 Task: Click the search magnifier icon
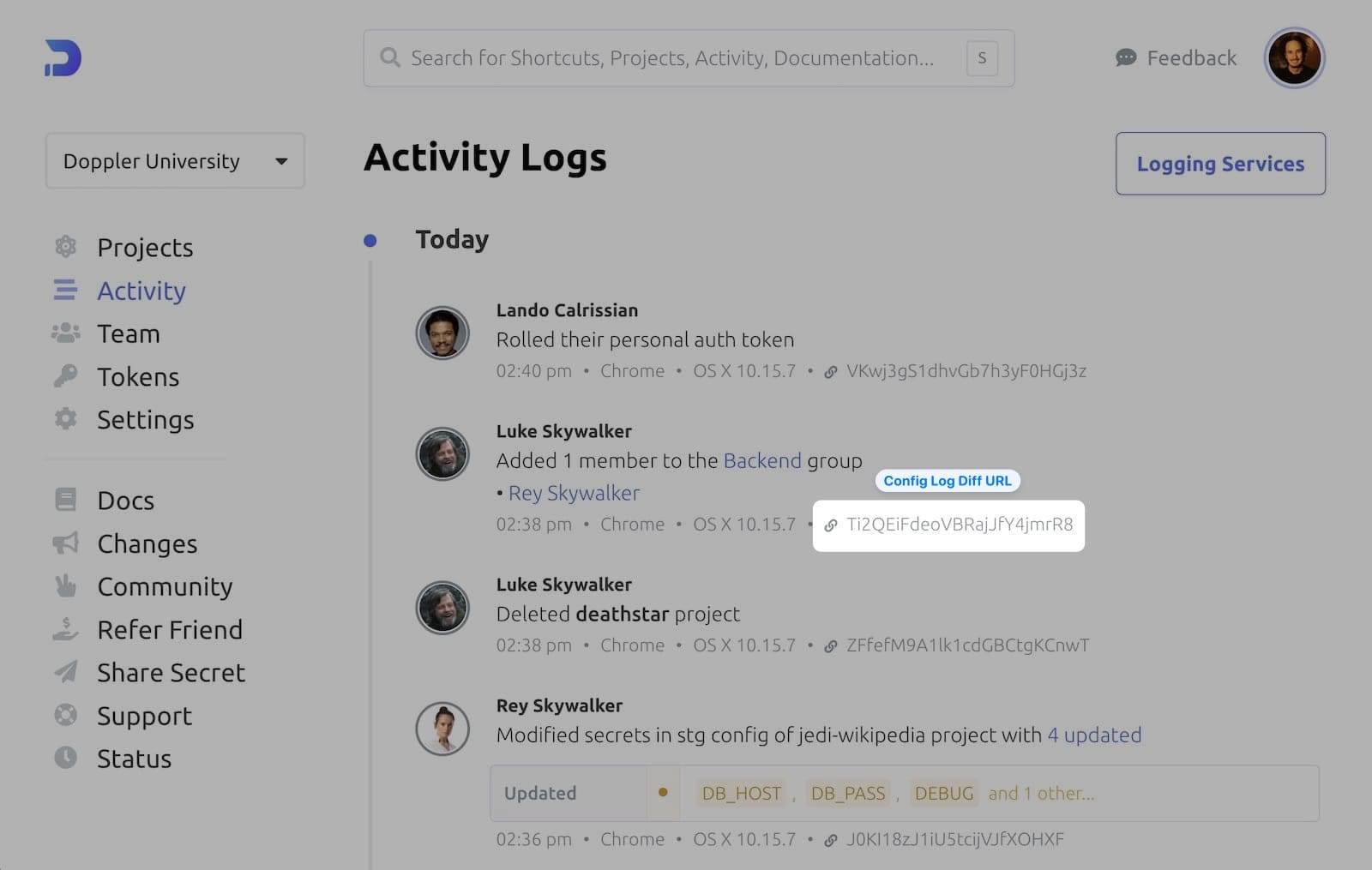390,57
